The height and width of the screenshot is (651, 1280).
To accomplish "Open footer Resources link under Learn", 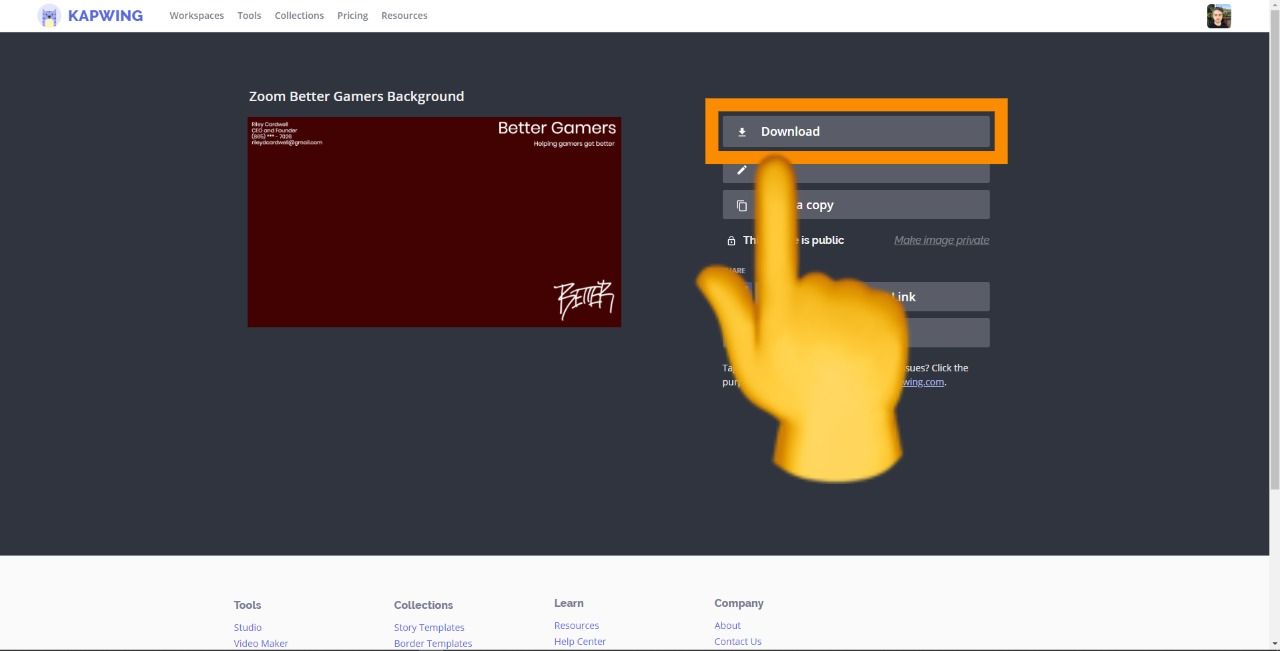I will (576, 625).
